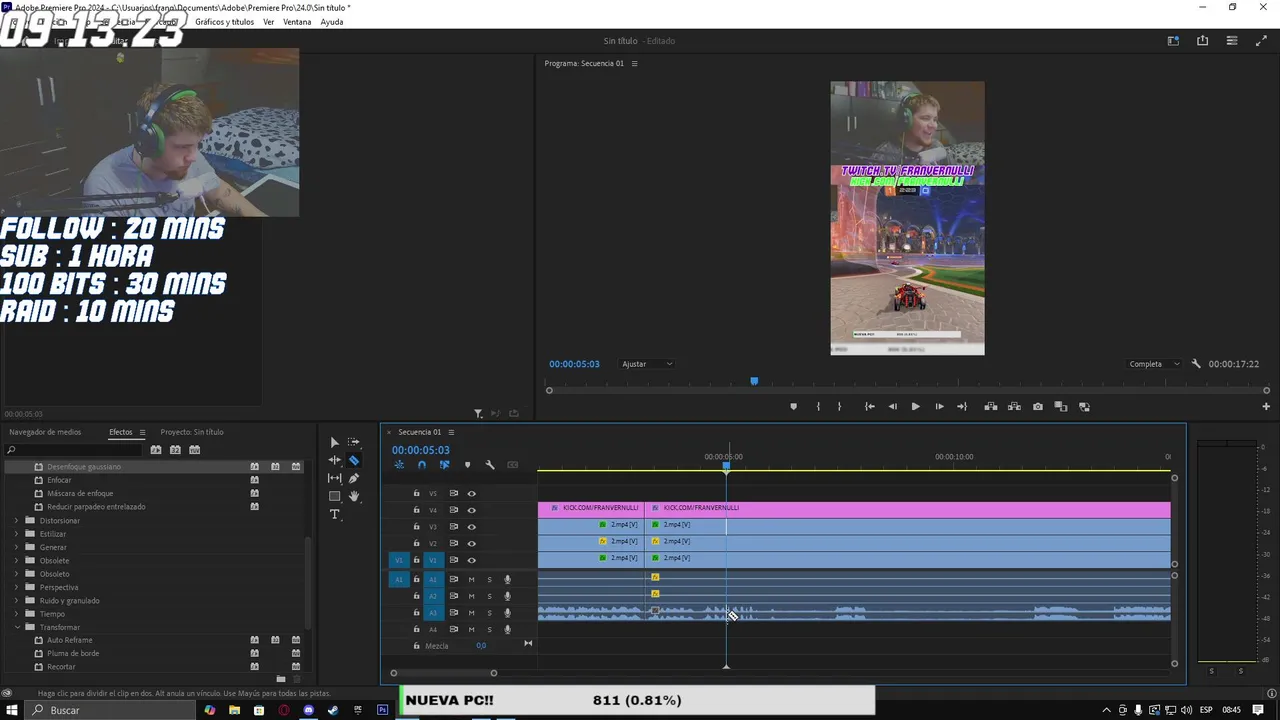Expand the Ruido y granulado folder
The width and height of the screenshot is (1280, 720).
pos(16,601)
